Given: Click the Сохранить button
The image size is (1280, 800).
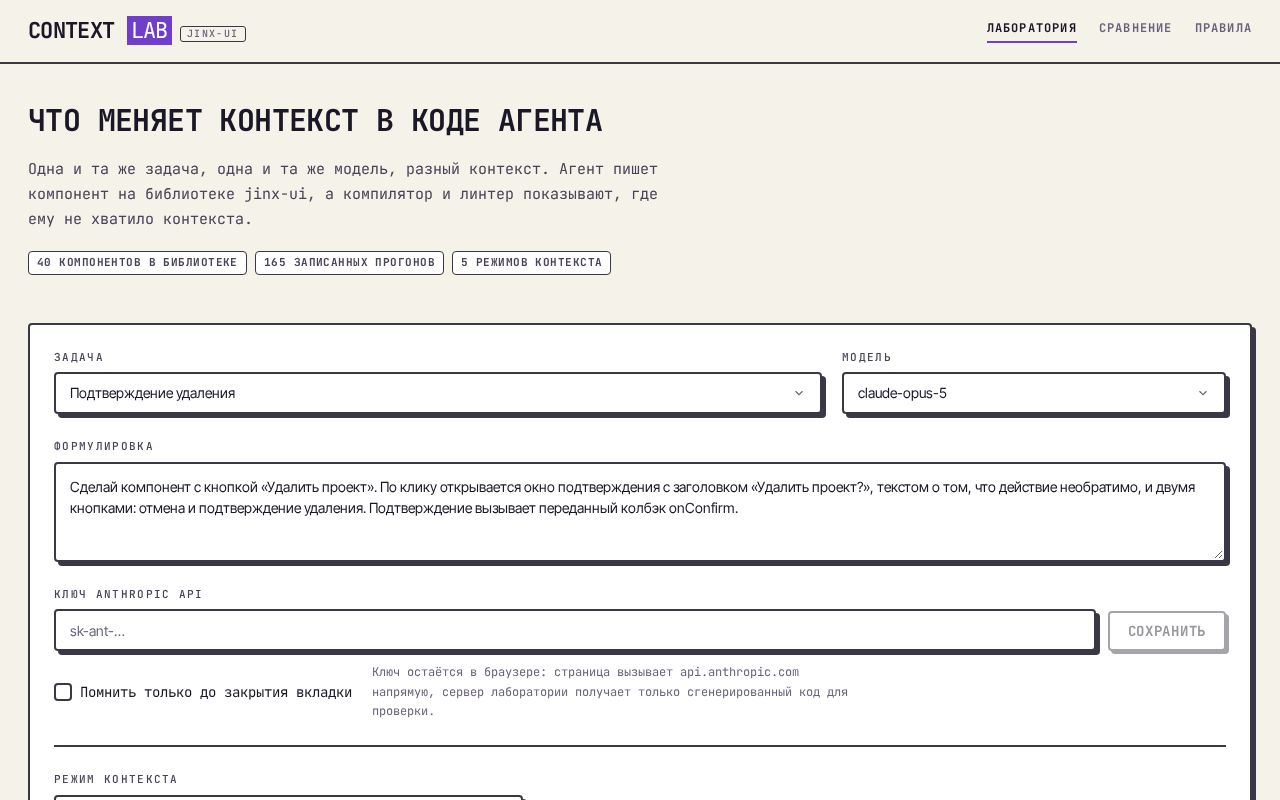Looking at the screenshot, I should tap(1167, 631).
